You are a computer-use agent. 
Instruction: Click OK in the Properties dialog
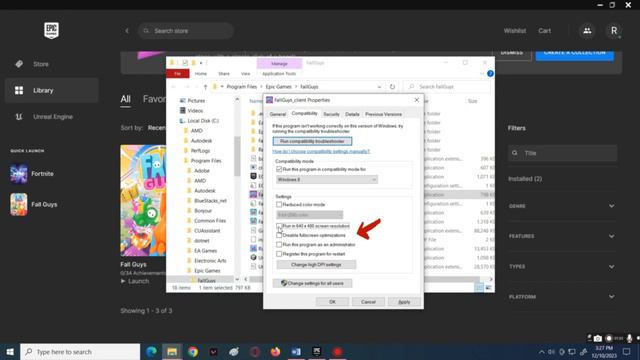coord(332,302)
